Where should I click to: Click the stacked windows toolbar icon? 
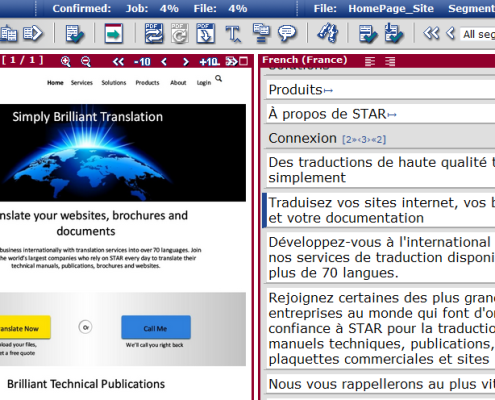click(261, 33)
